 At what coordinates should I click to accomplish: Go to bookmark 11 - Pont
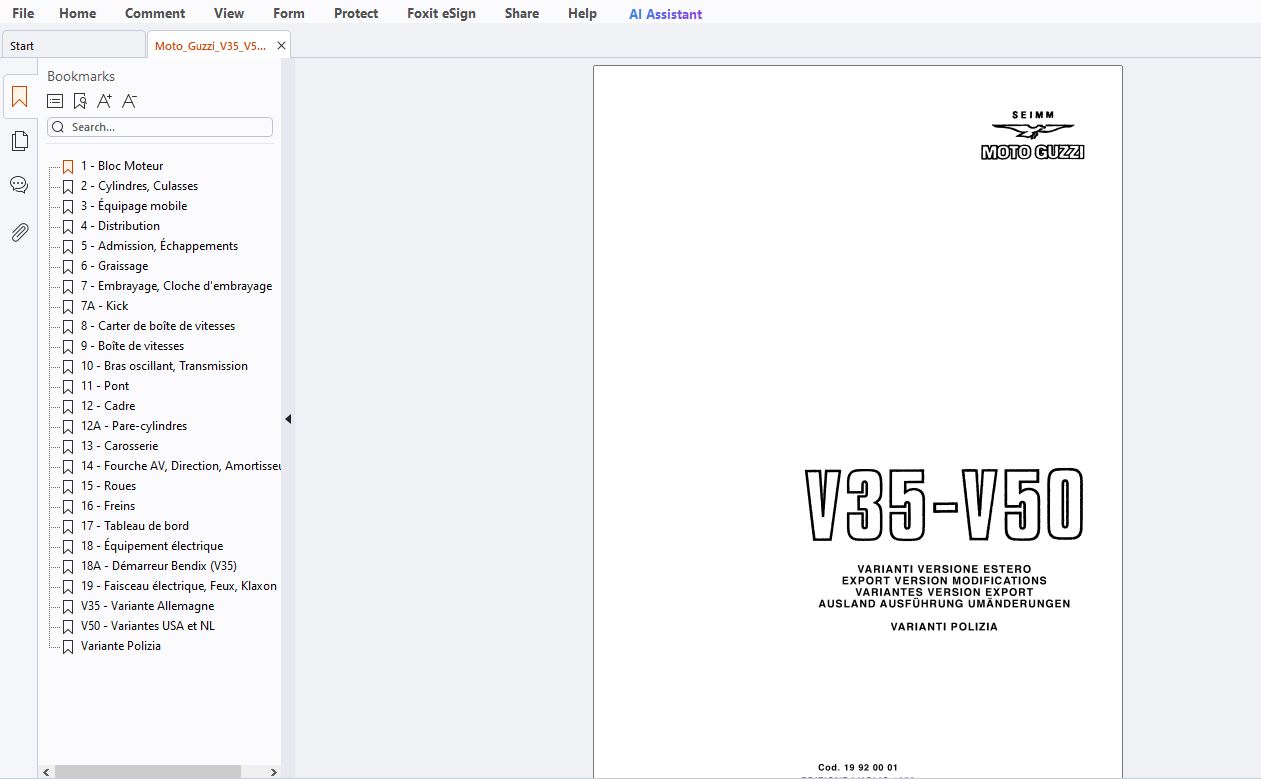coord(105,386)
